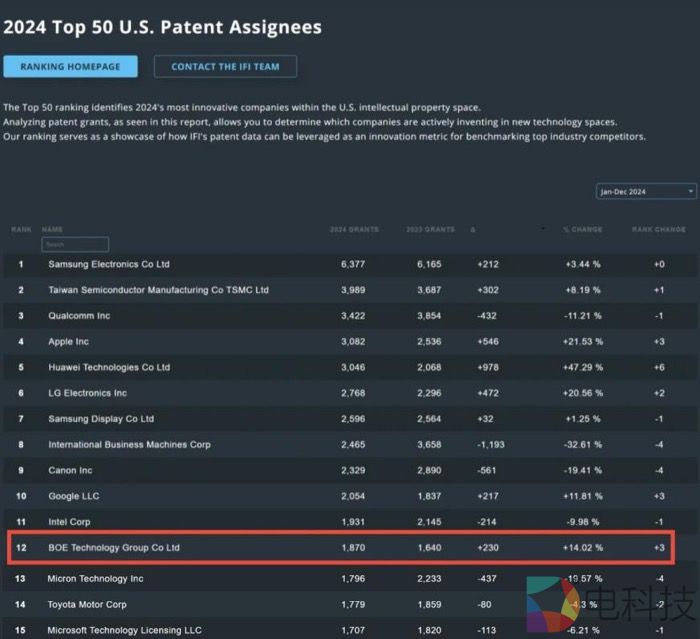
Task: Click Micron 2023 grants value 2,233
Action: 429,579
